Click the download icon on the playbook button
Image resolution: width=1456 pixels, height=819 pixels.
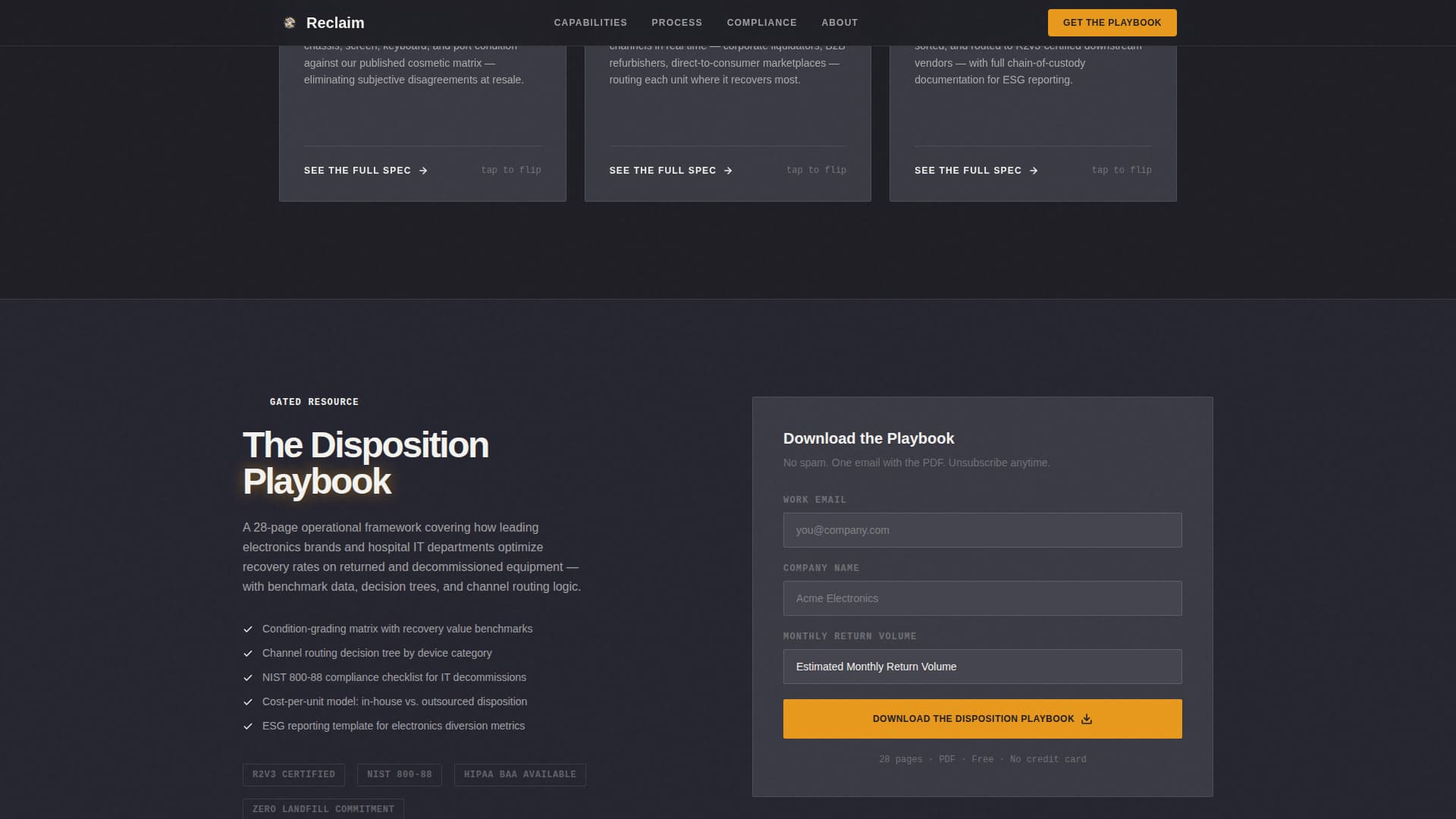coord(1086,719)
